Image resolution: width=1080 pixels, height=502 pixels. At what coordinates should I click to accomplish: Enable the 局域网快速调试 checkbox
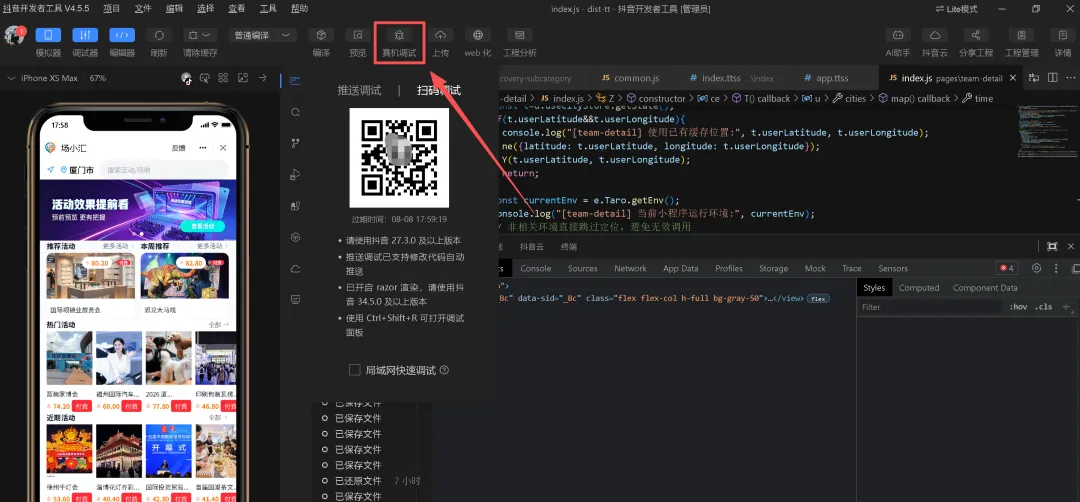[355, 370]
